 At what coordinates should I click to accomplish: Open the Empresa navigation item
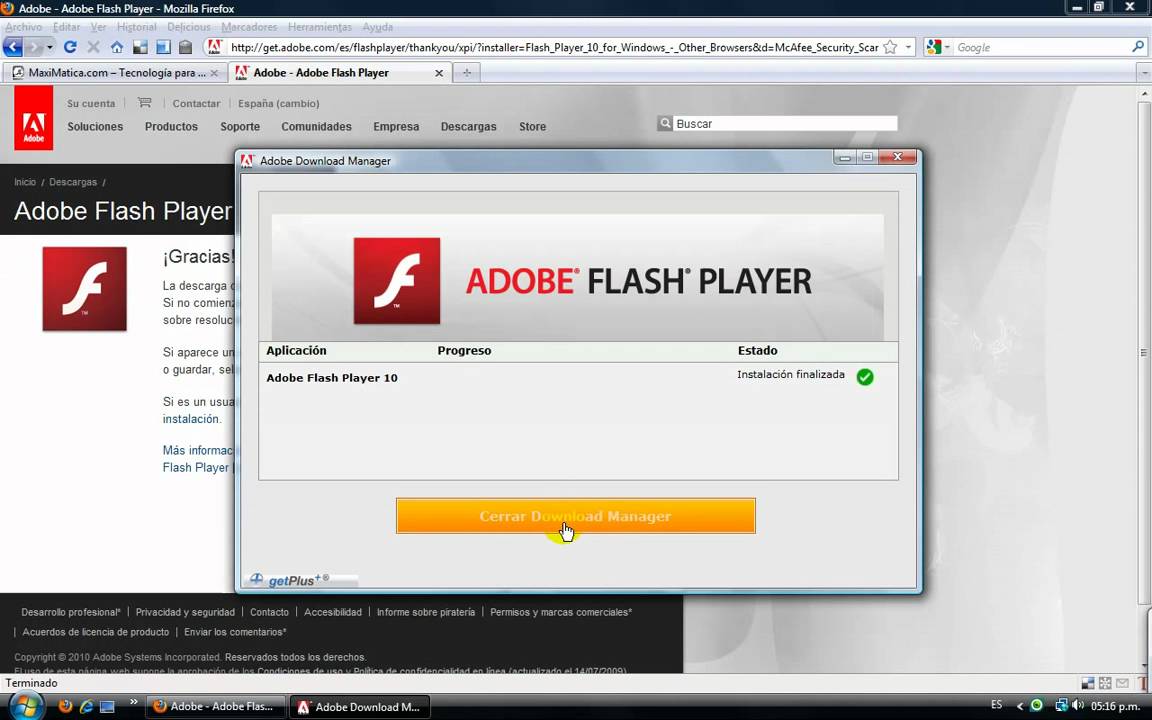click(x=396, y=126)
